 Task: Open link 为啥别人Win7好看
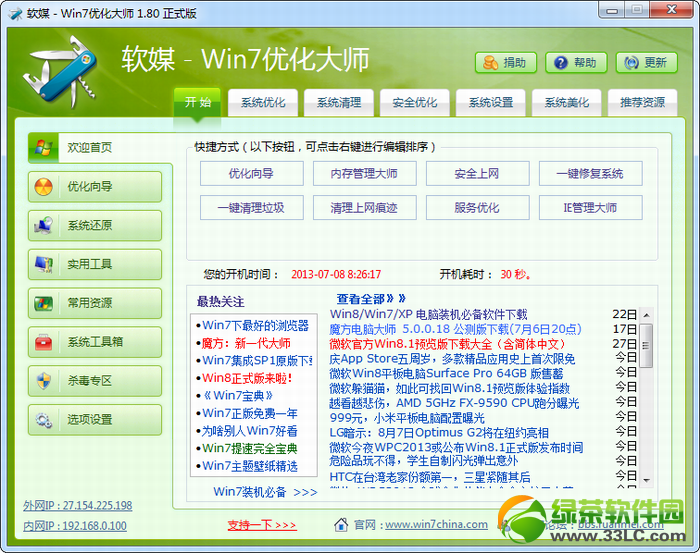[250, 431]
